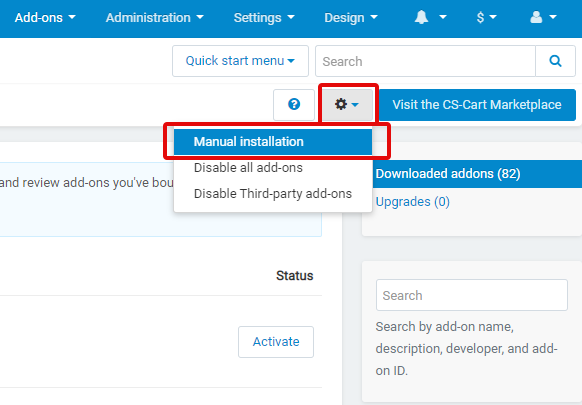Viewport: 582px width, 405px height.
Task: Expand the Add-ons menu
Action: click(45, 17)
